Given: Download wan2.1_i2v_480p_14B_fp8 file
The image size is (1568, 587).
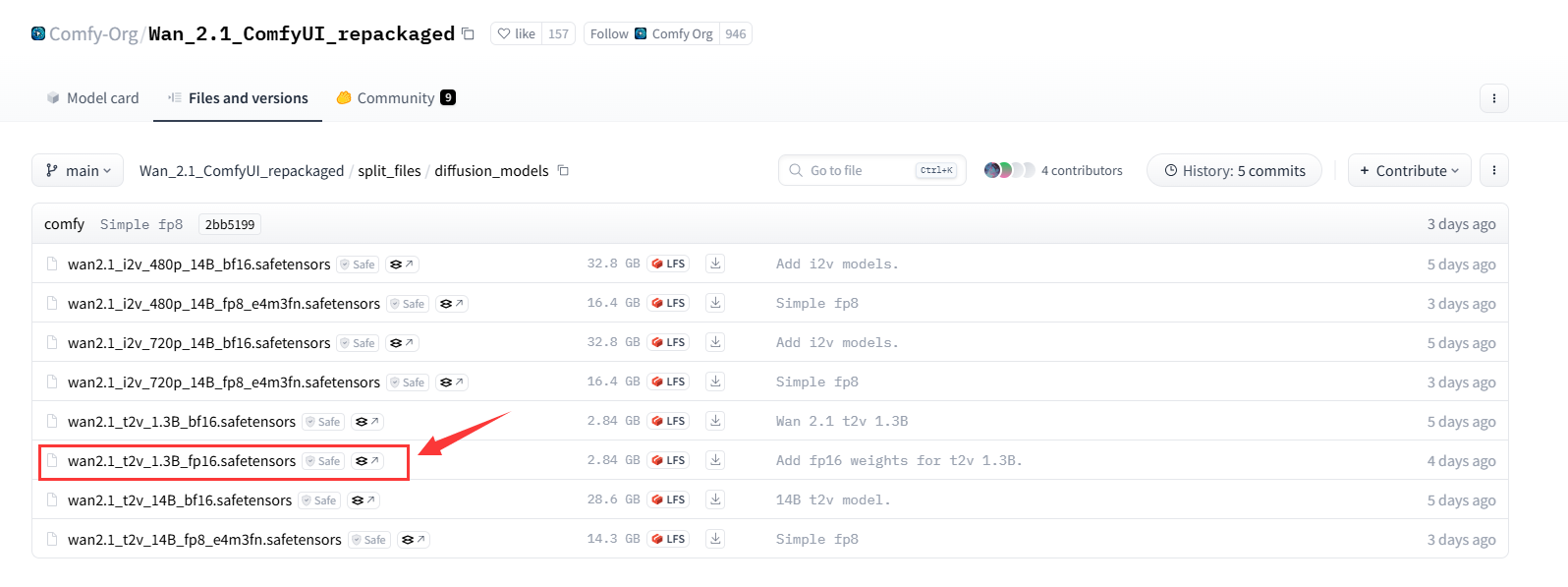Looking at the screenshot, I should coord(715,303).
